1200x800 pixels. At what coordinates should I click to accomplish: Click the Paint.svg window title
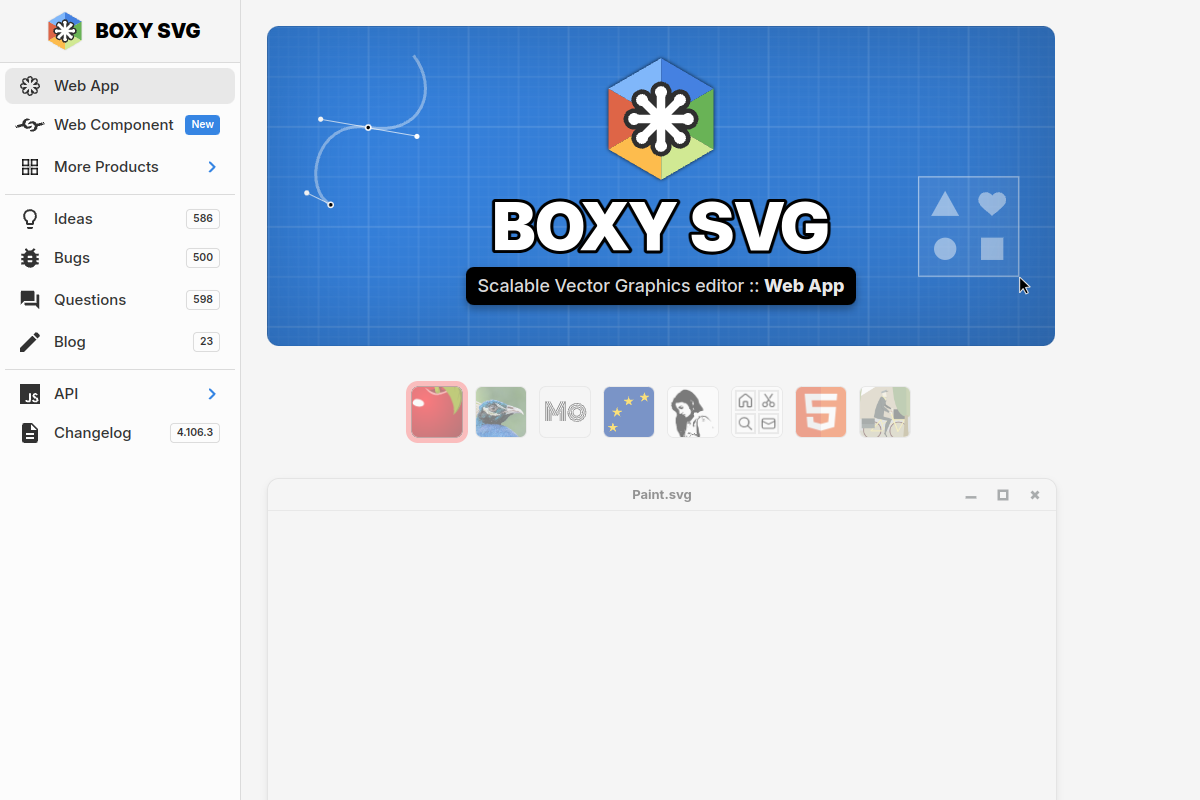662,495
